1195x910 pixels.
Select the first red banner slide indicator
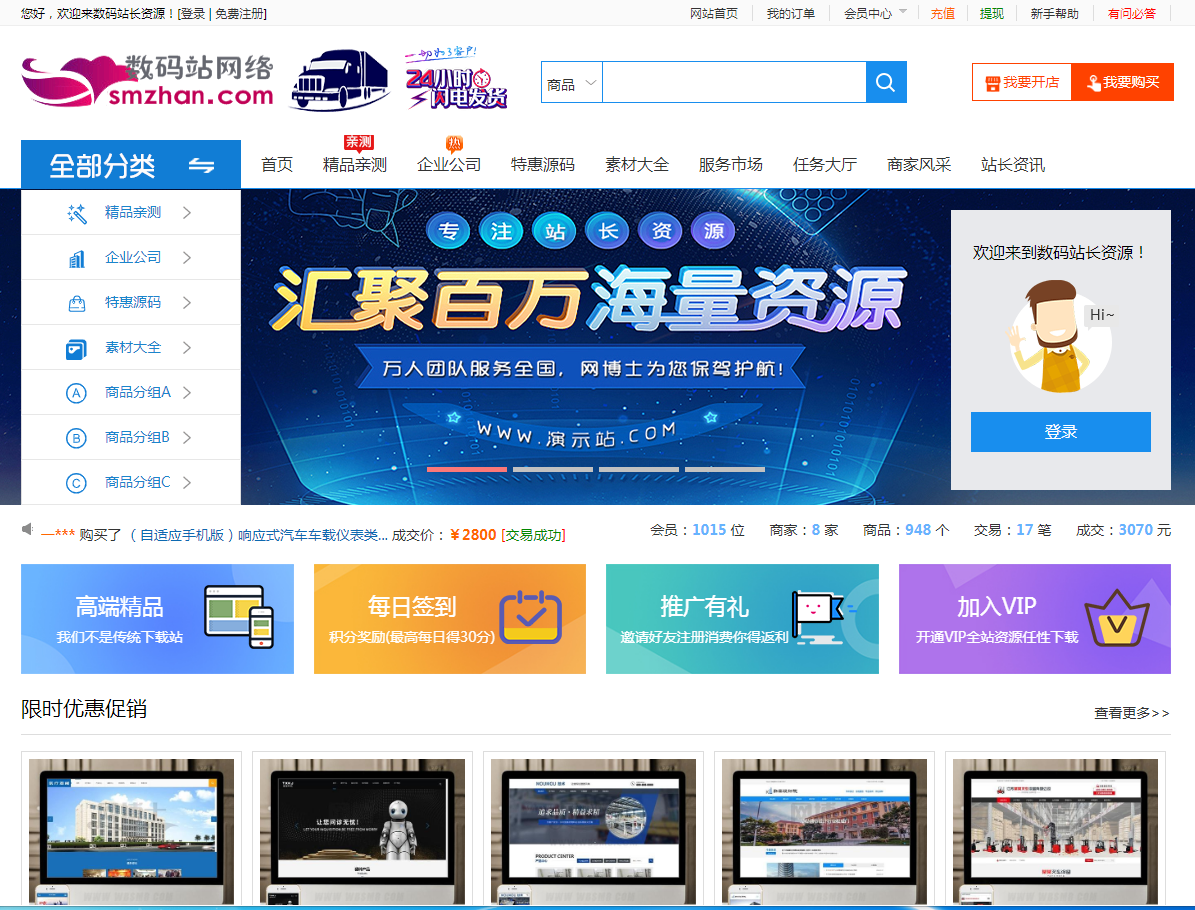coord(466,469)
